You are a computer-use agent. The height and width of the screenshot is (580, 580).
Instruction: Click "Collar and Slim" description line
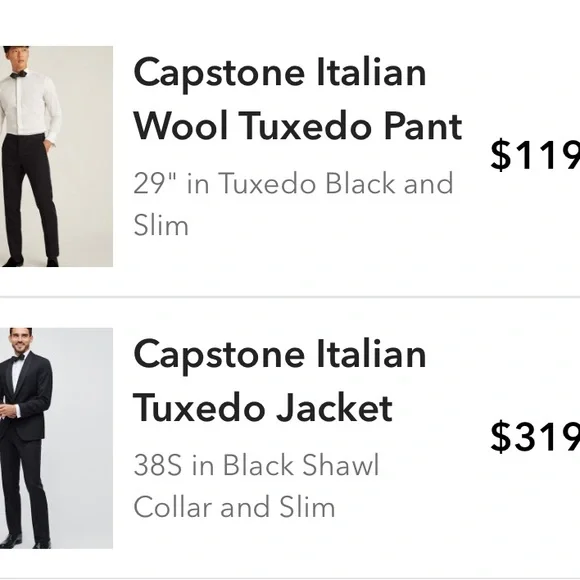[235, 507]
